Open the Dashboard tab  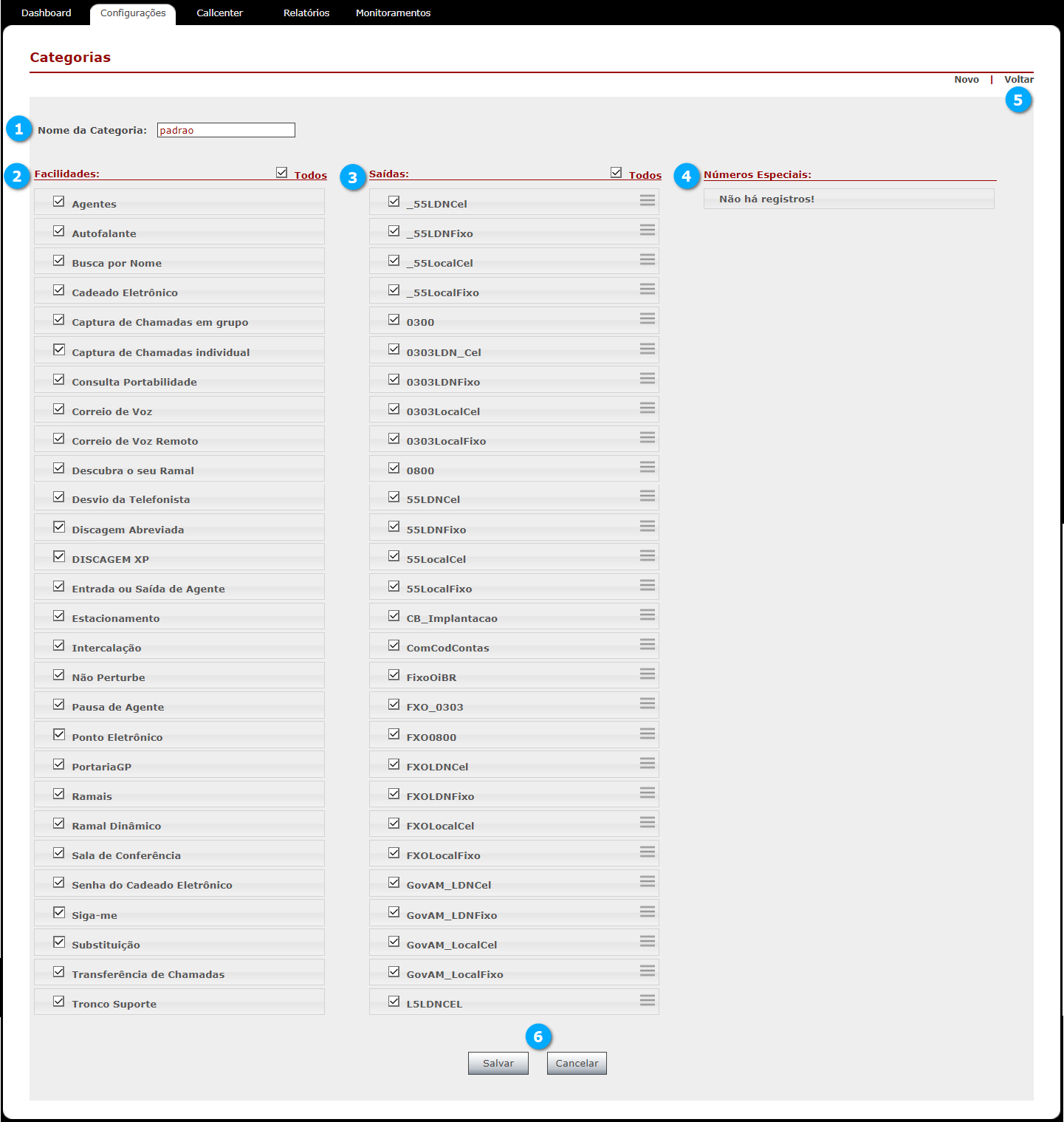pyautogui.click(x=47, y=13)
